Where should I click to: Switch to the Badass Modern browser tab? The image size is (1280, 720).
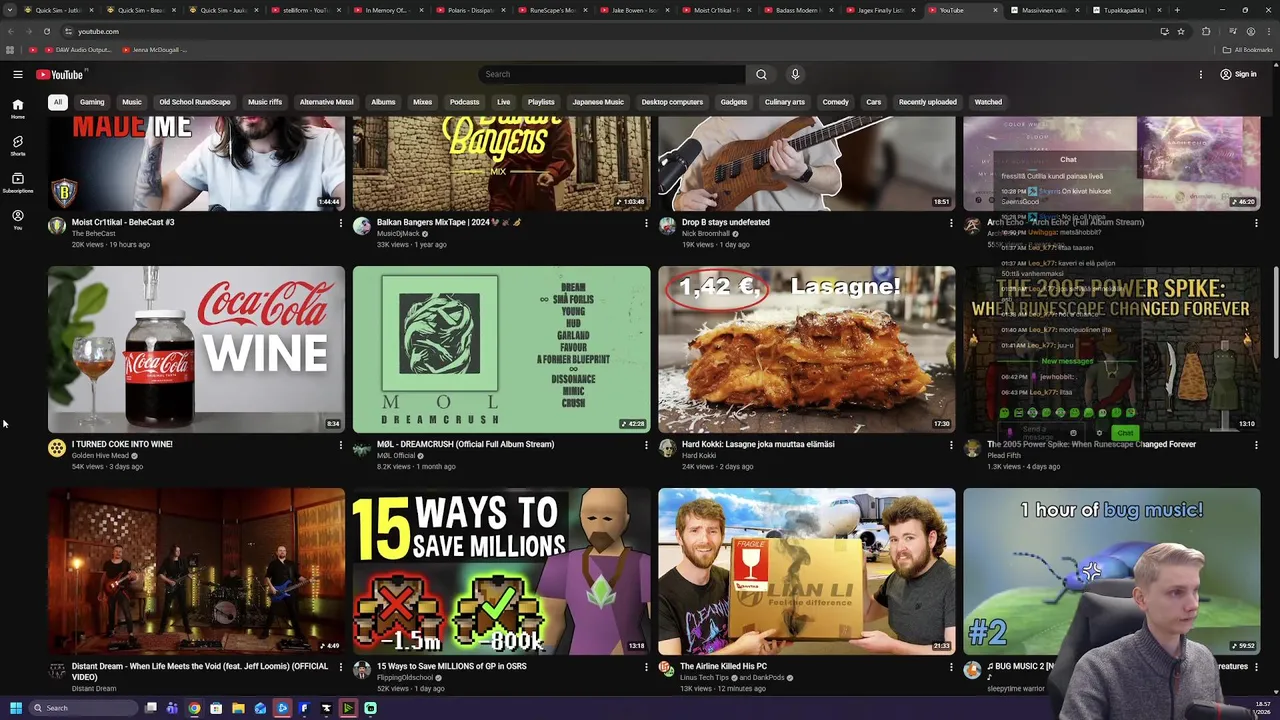click(798, 10)
